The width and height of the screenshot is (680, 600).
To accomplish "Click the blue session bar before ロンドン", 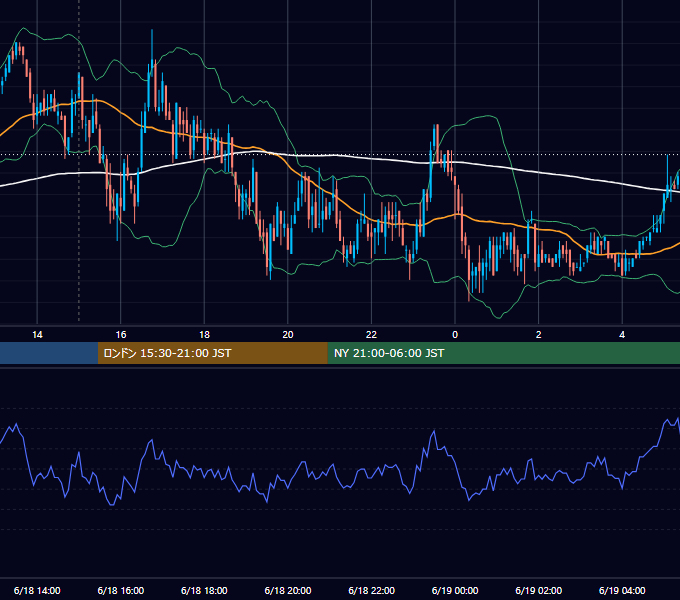I will (x=49, y=353).
